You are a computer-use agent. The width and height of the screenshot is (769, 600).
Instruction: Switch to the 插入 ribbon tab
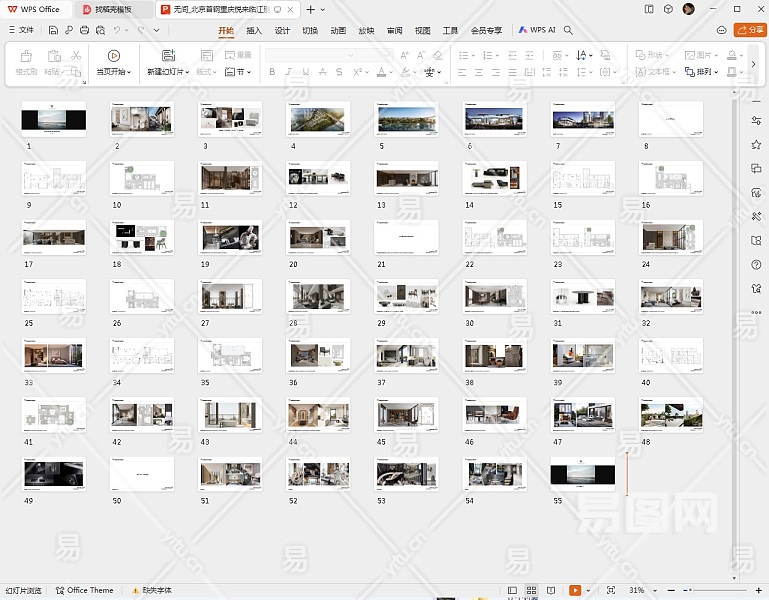tap(254, 31)
